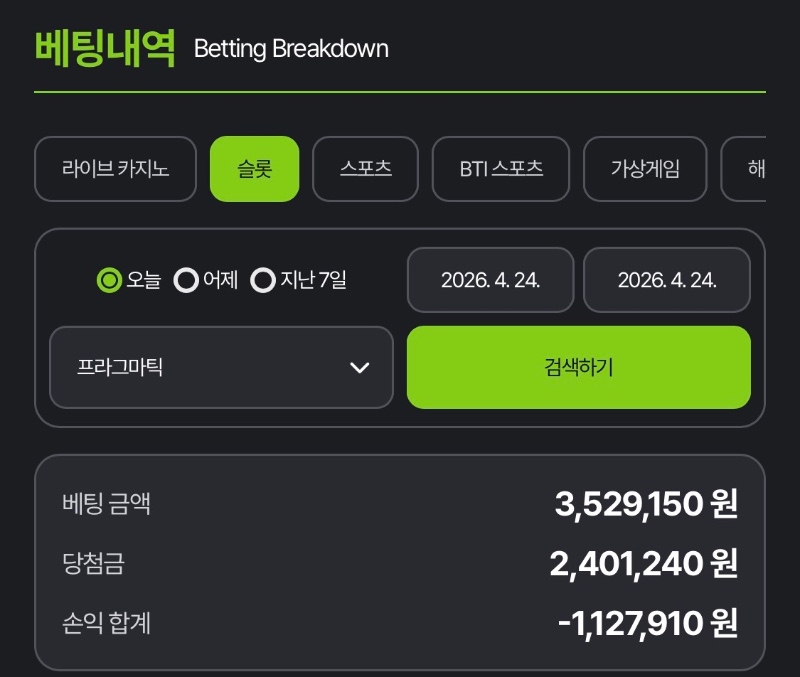Image resolution: width=800 pixels, height=677 pixels.
Task: Click the -1,127,910 원 profit-loss total
Action: tap(647, 624)
